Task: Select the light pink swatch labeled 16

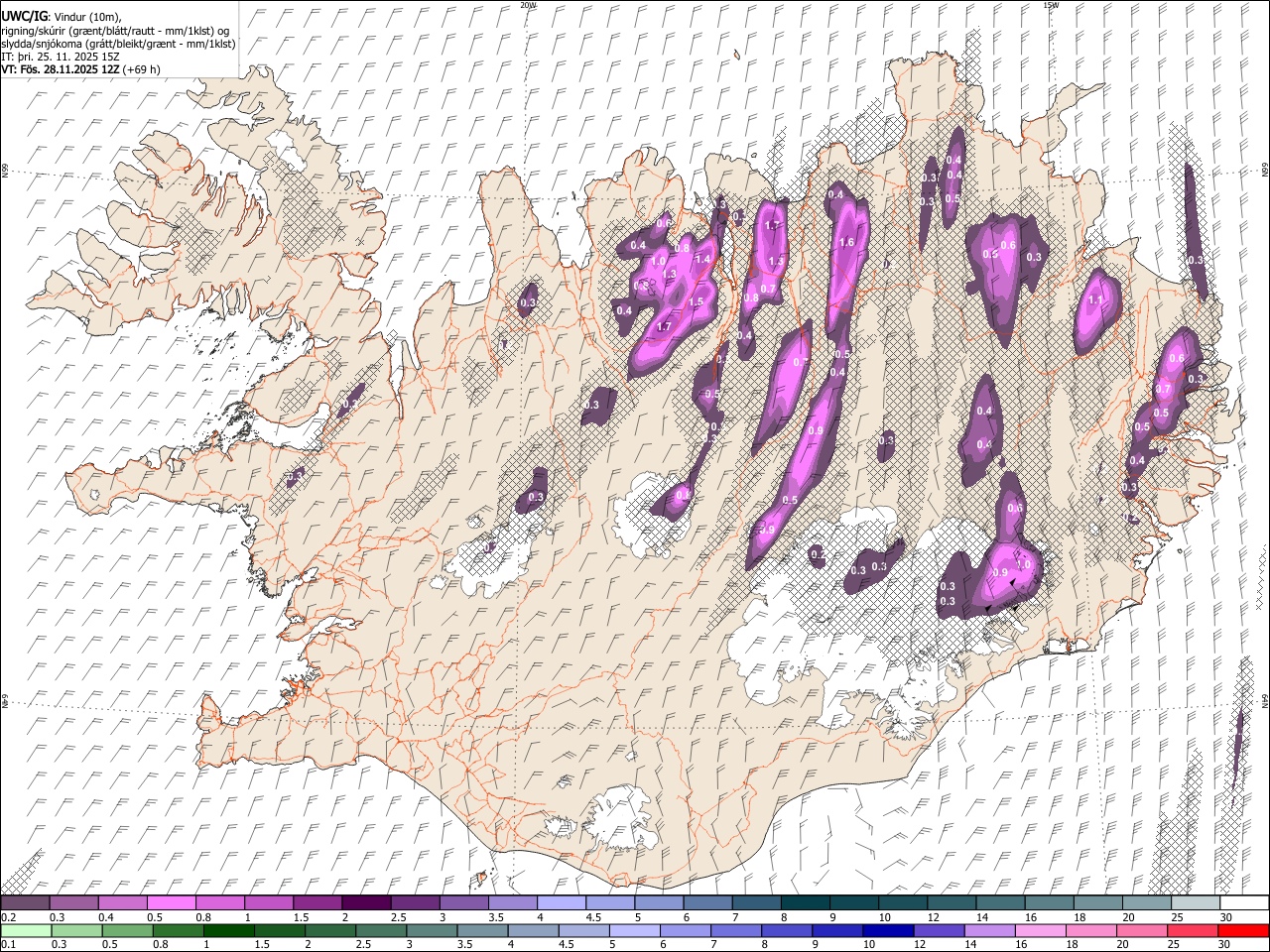Action: (x=1040, y=930)
